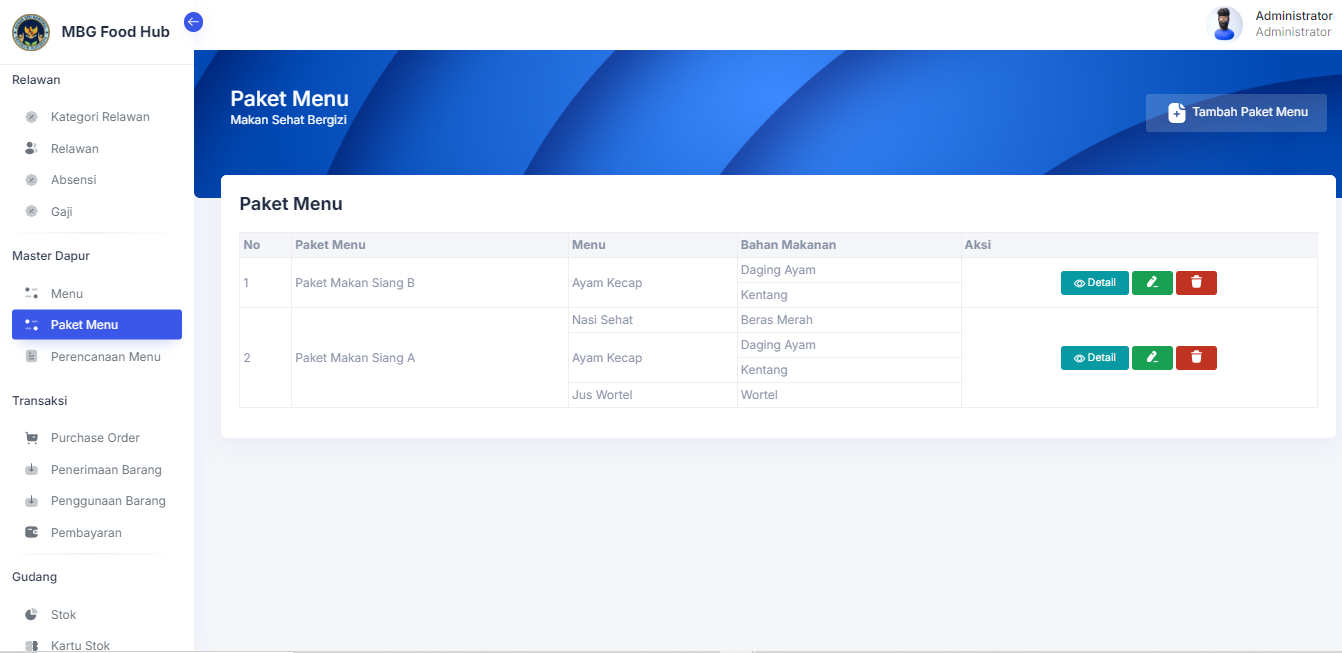Click the Absensi sidebar icon
Viewport: 1342px width, 653px height.
coord(31,179)
